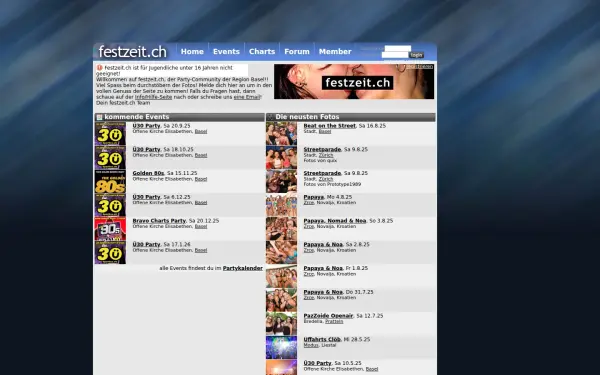
Task: Open the festzeit.ch banner image
Action: click(x=354, y=82)
